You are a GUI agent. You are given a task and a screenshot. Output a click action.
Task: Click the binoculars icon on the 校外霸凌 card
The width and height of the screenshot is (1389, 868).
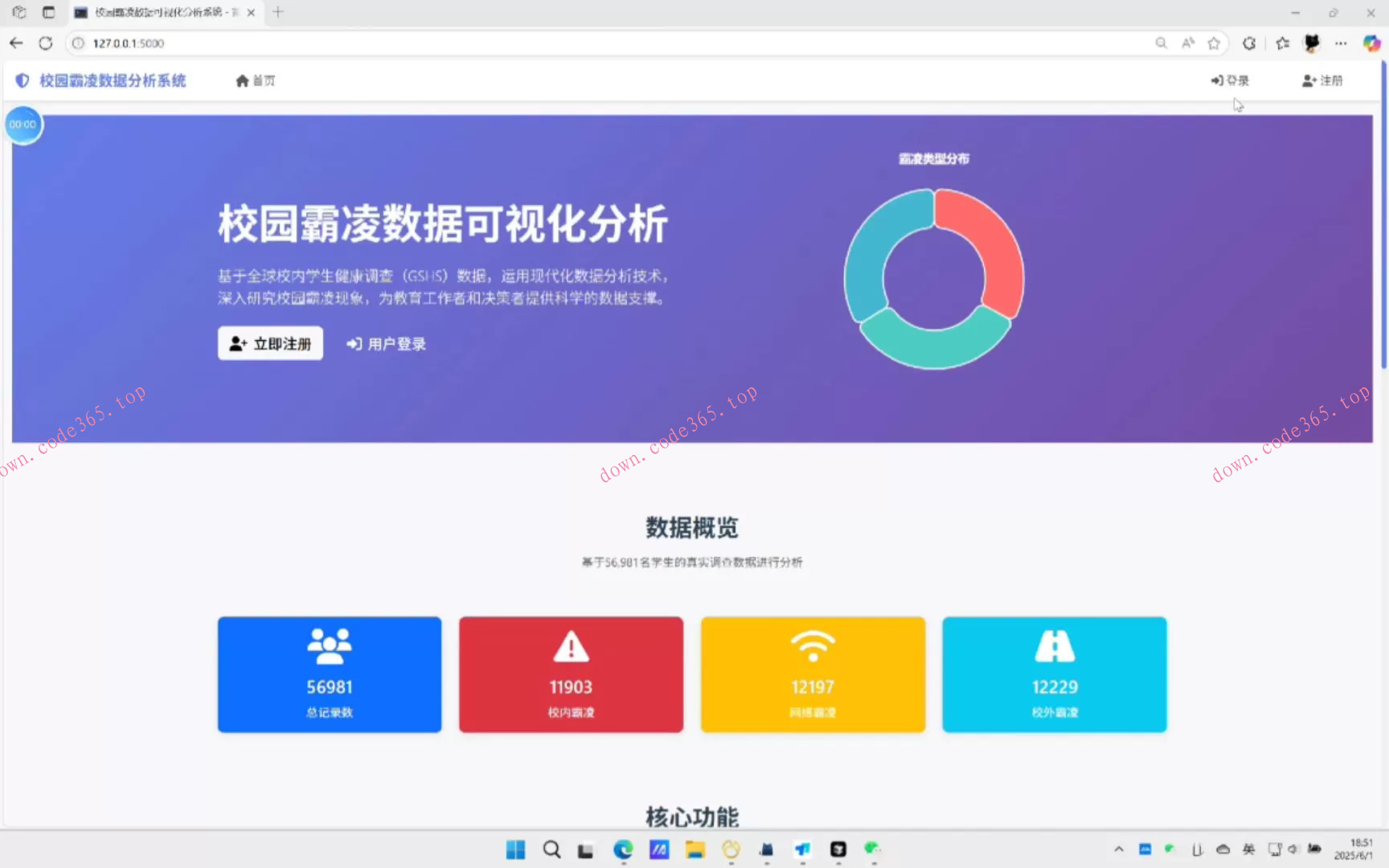point(1054,645)
